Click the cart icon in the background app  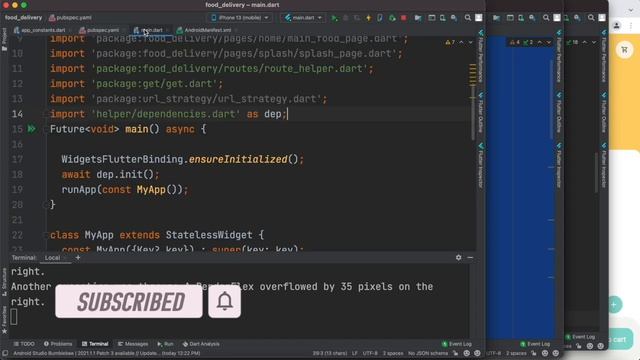coord(624,50)
